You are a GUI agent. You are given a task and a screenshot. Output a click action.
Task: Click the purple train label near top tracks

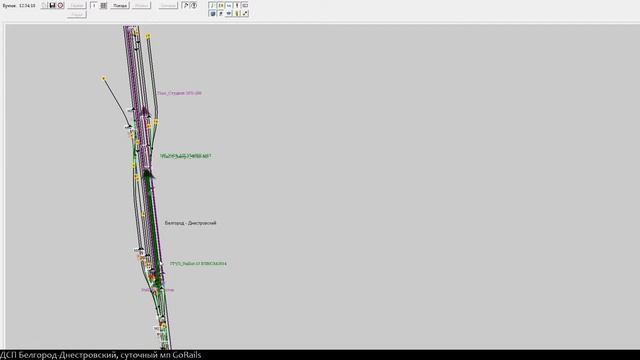click(180, 93)
